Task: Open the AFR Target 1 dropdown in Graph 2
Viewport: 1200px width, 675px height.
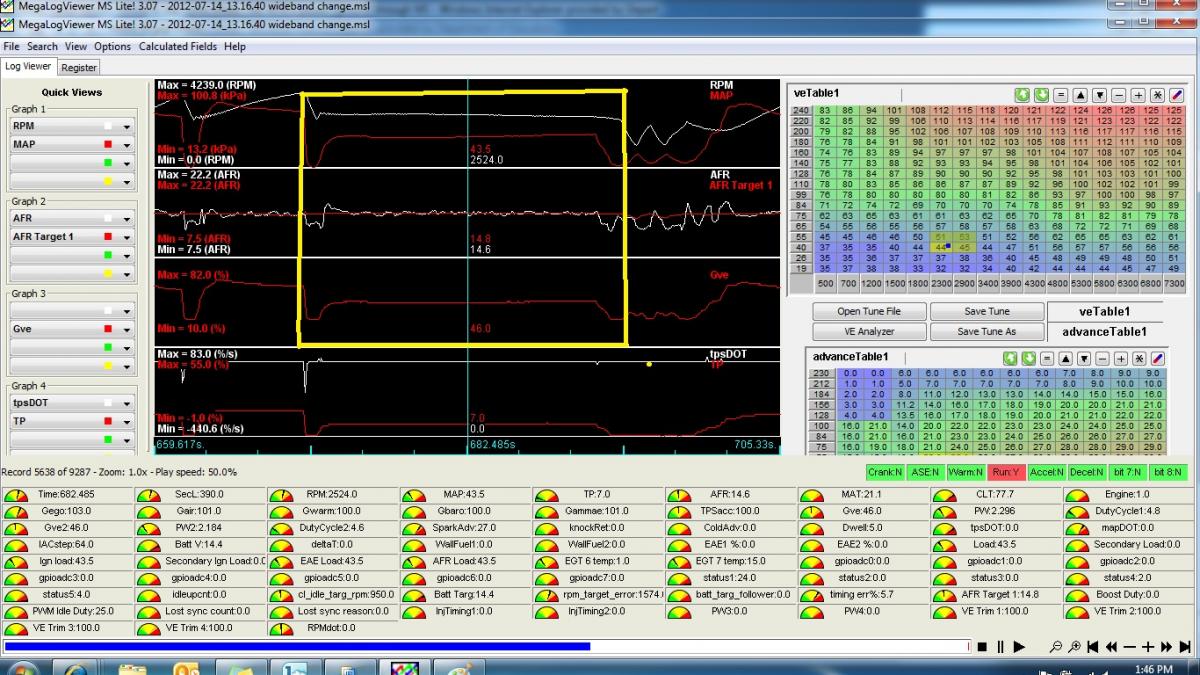Action: click(x=127, y=237)
